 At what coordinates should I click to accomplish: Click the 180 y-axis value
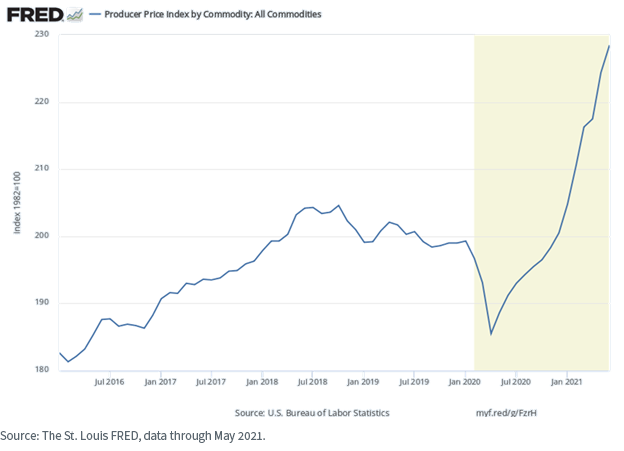click(41, 369)
